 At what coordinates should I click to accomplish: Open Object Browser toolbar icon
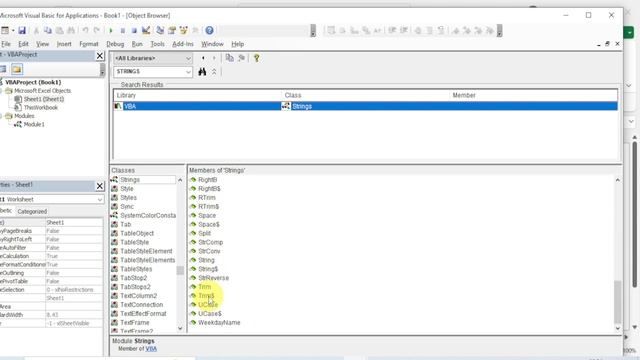tap(184, 31)
